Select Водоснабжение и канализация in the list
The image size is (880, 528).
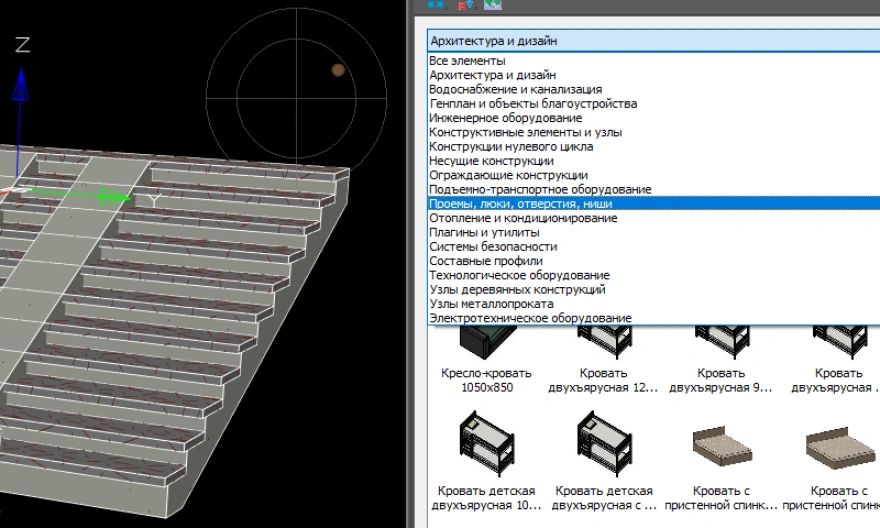click(515, 89)
